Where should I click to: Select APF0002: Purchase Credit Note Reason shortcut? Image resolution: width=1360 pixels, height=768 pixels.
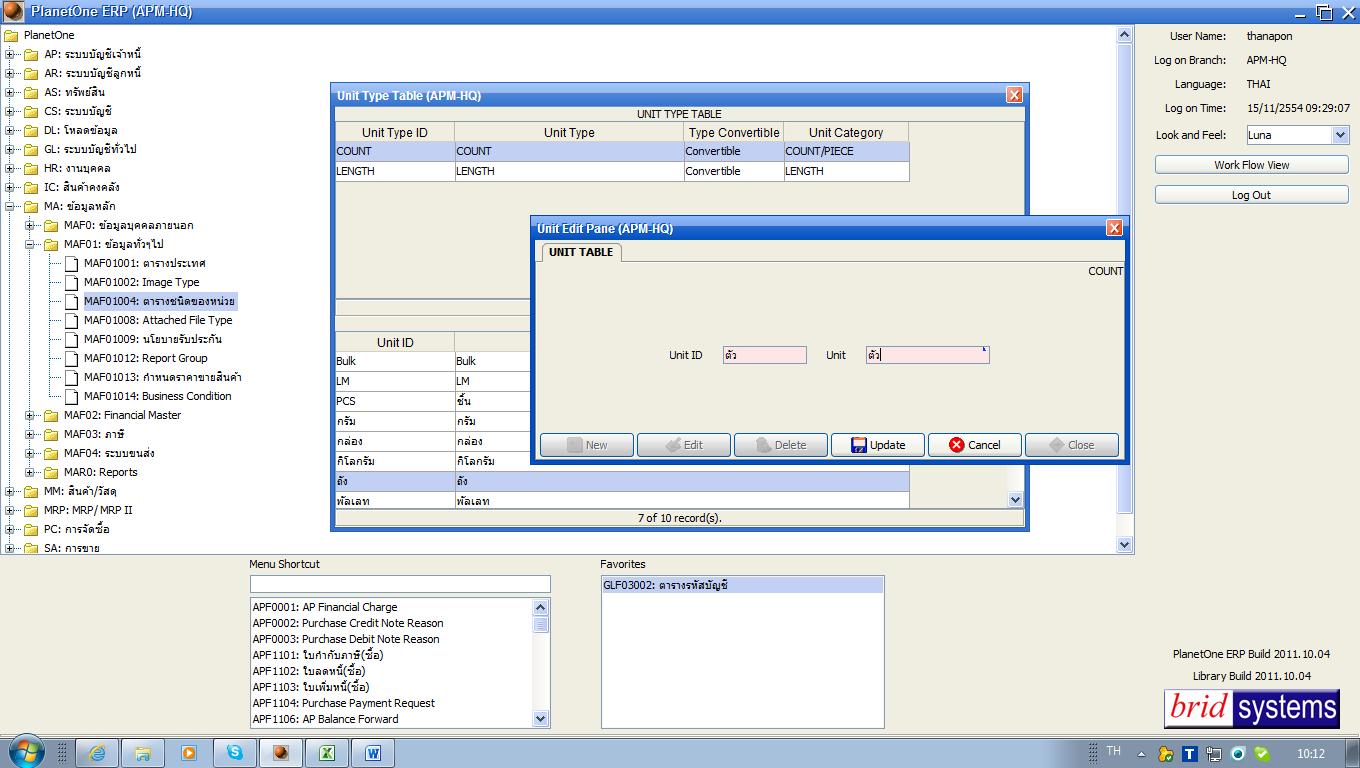pyautogui.click(x=347, y=623)
